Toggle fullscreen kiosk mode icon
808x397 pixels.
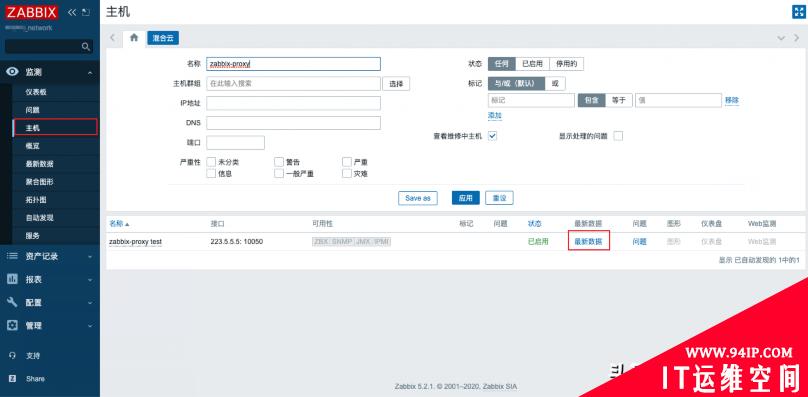click(x=798, y=12)
